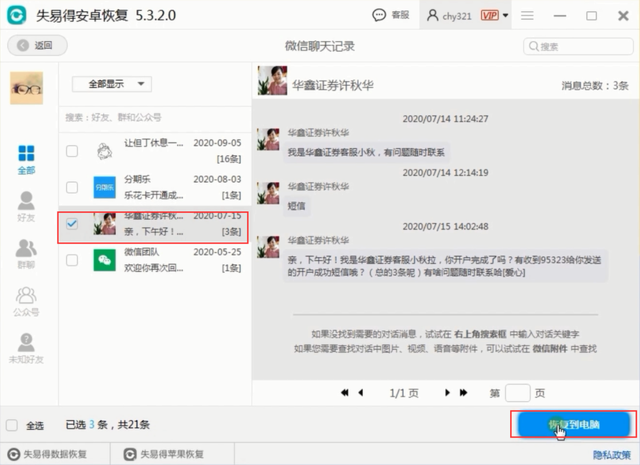Go to next page with right arrow
Image resolution: width=640 pixels, height=465 pixels.
point(447,393)
